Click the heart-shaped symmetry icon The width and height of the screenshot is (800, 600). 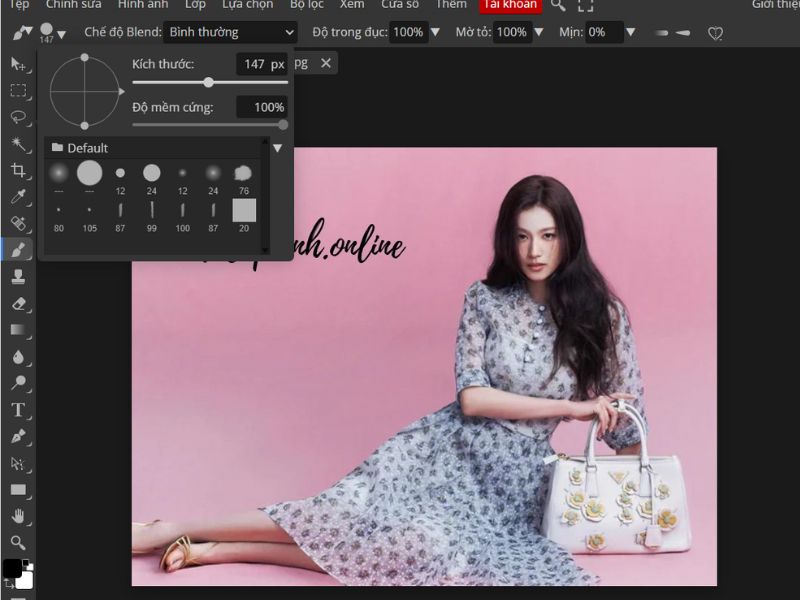pos(715,34)
